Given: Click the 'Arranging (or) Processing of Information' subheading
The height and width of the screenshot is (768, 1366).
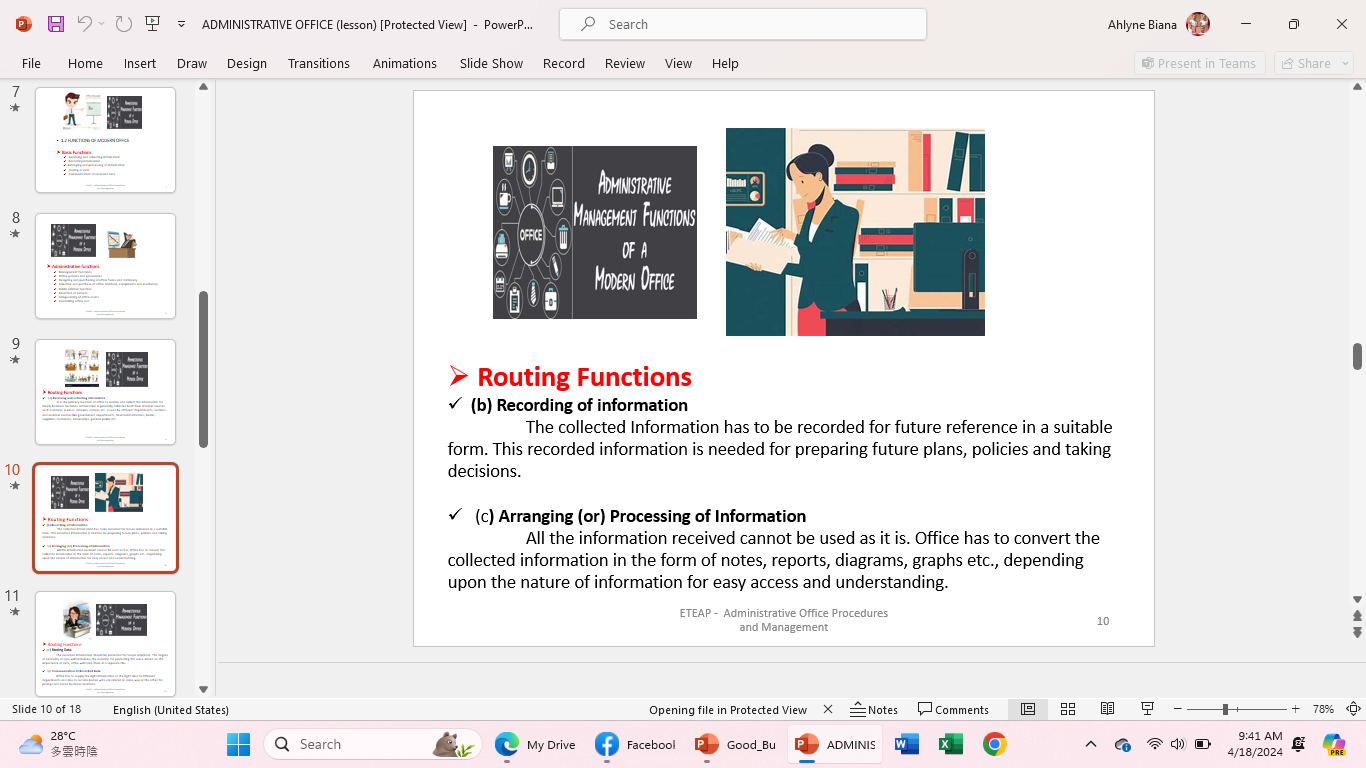Looking at the screenshot, I should point(652,516).
